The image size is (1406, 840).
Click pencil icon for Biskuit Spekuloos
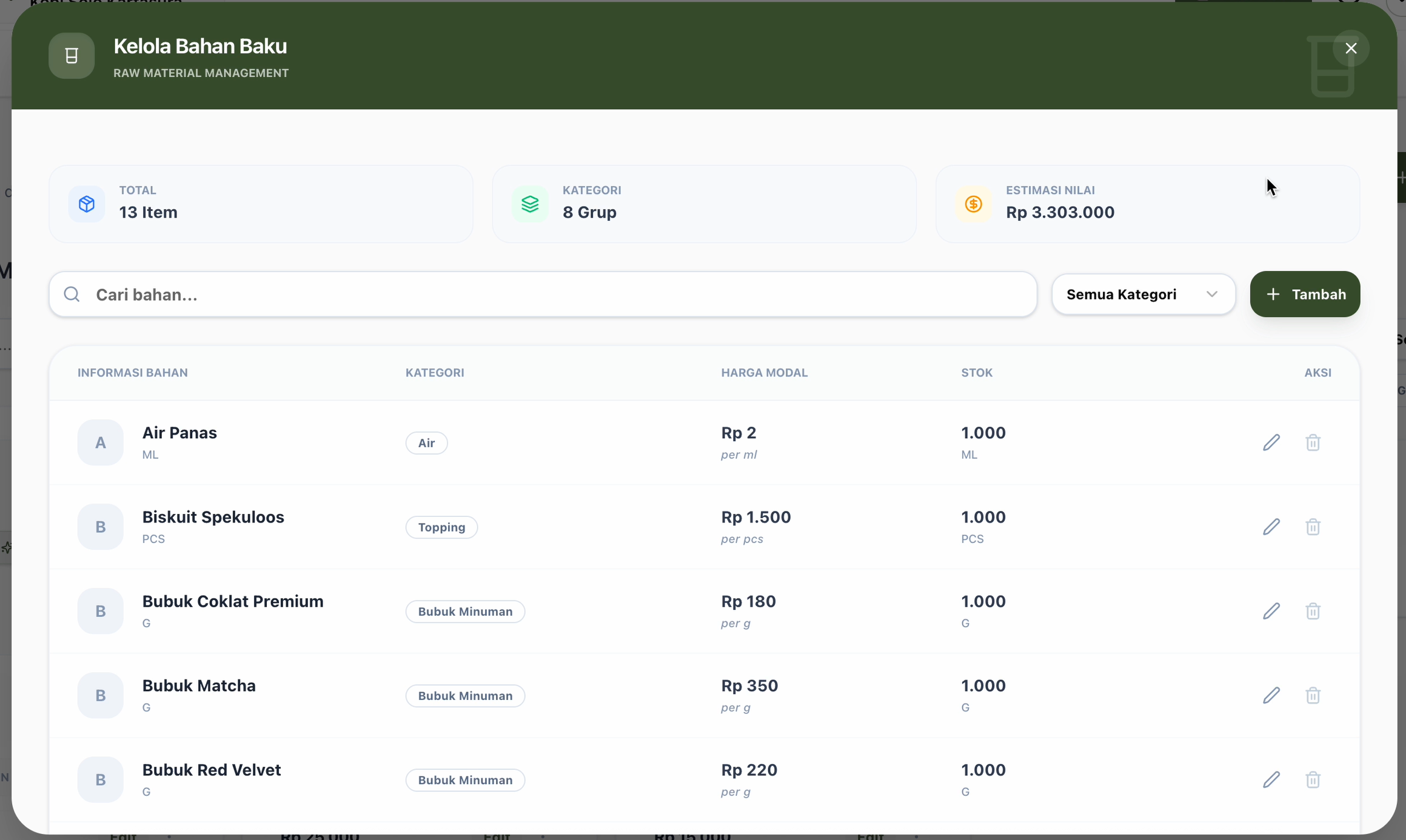(x=1271, y=527)
